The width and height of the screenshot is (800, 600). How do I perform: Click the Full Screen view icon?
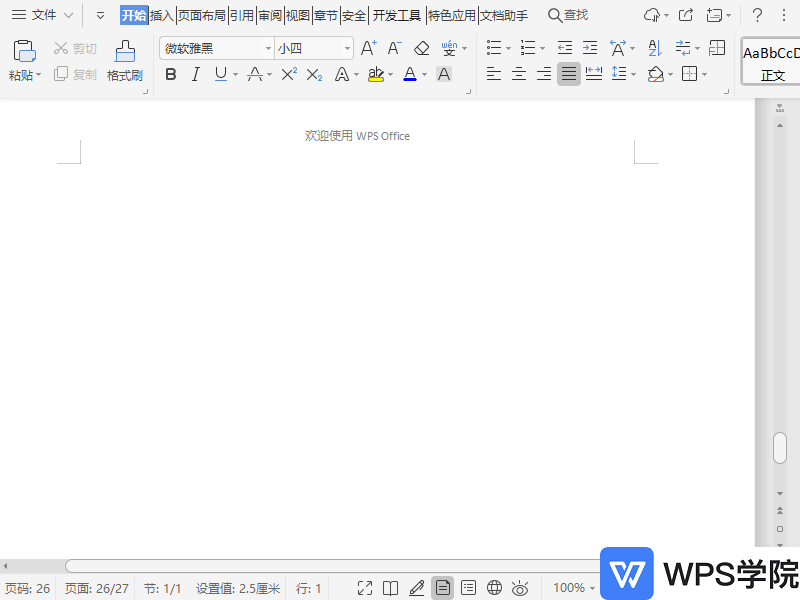pyautogui.click(x=364, y=588)
